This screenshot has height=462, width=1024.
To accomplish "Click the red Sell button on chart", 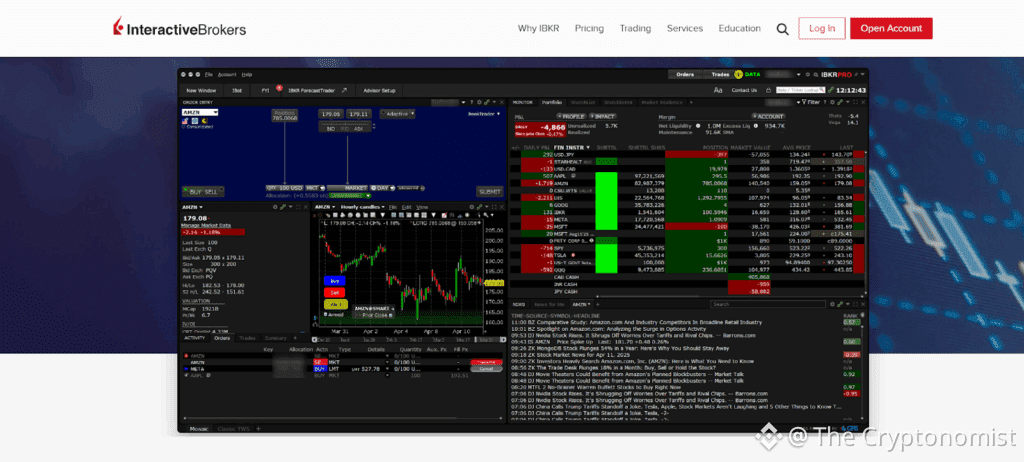I will tap(334, 292).
